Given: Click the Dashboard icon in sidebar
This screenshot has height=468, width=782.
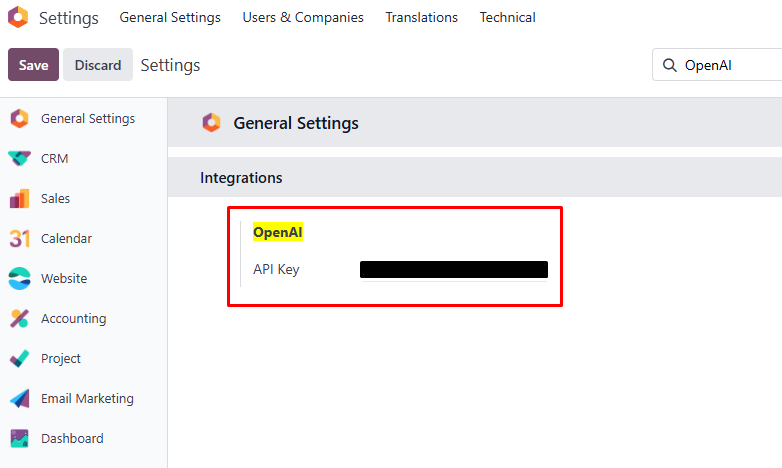Looking at the screenshot, I should coord(19,439).
